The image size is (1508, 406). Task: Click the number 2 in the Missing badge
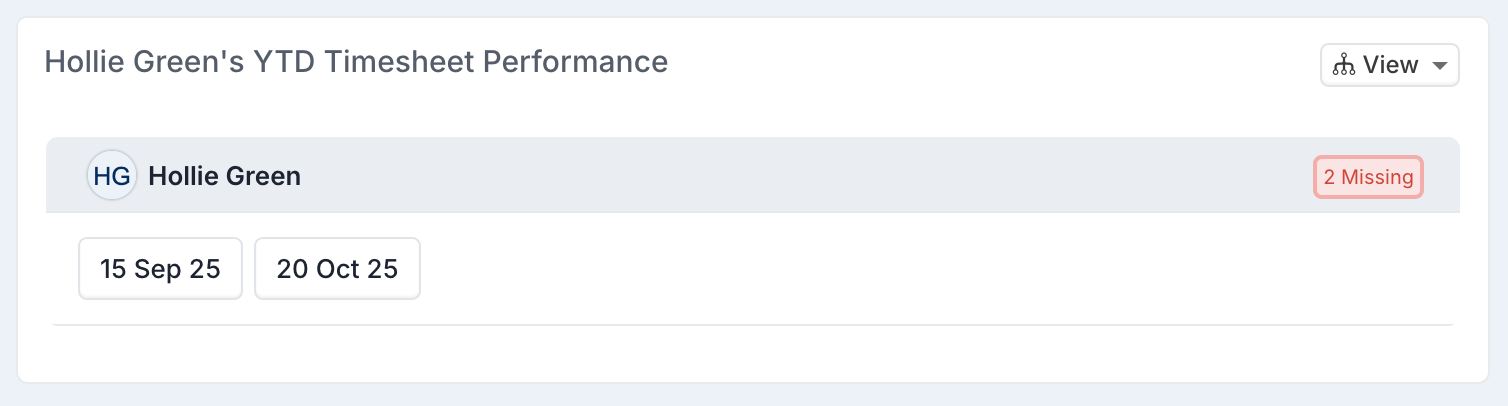click(x=1329, y=178)
